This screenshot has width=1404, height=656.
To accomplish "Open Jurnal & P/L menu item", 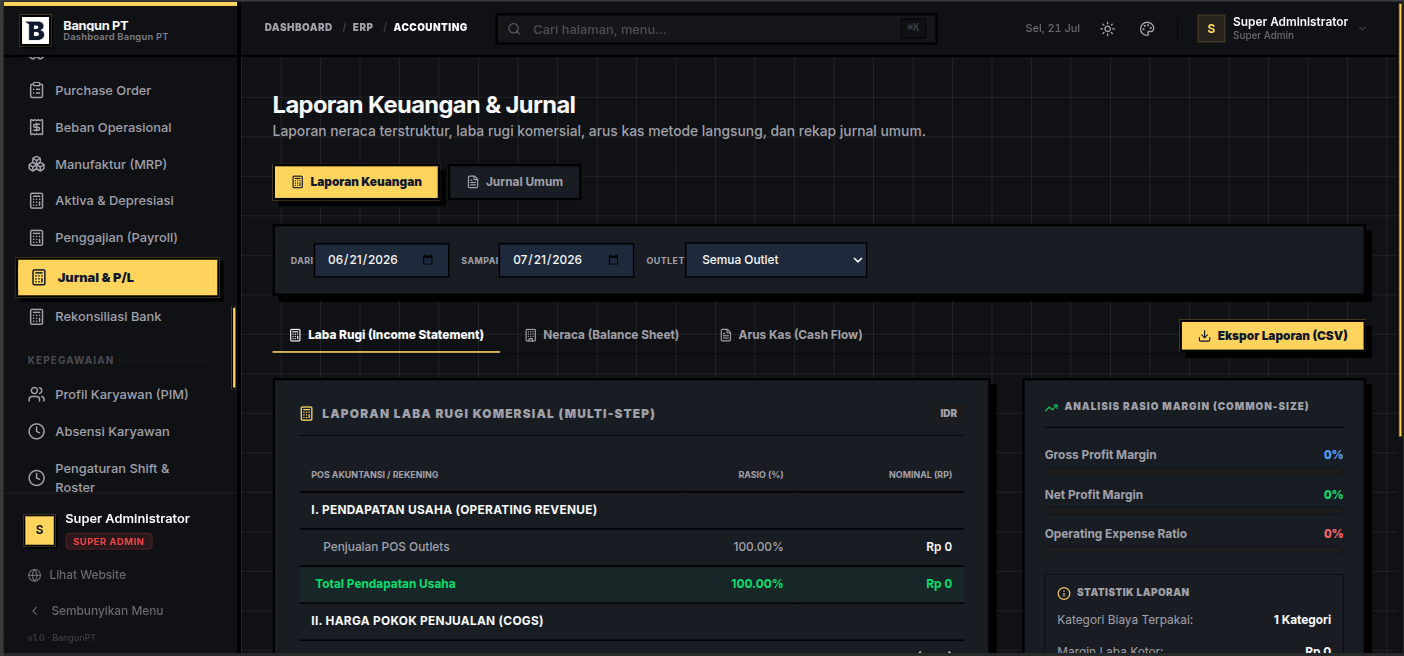I will pos(118,277).
